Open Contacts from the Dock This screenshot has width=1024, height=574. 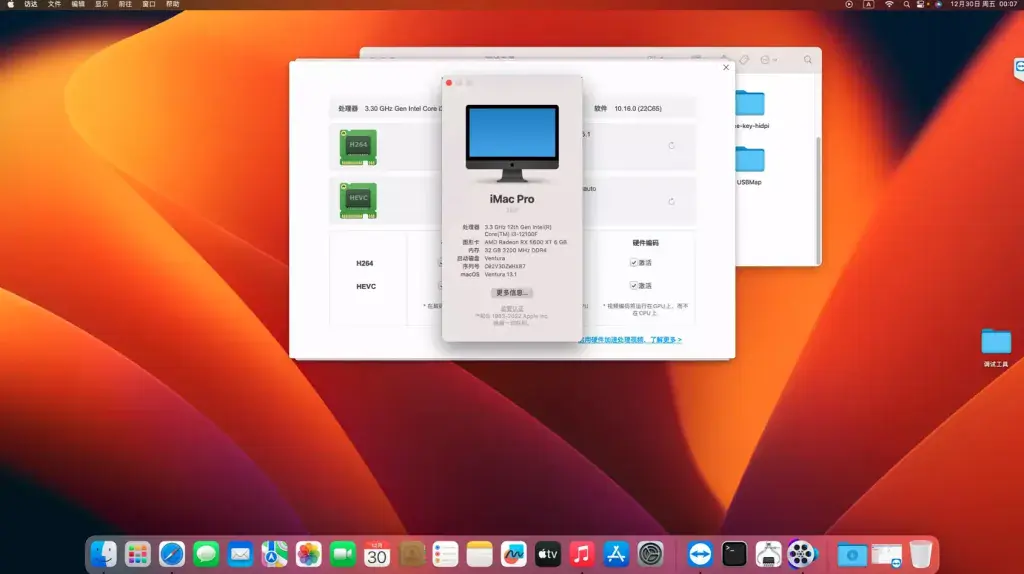411,554
